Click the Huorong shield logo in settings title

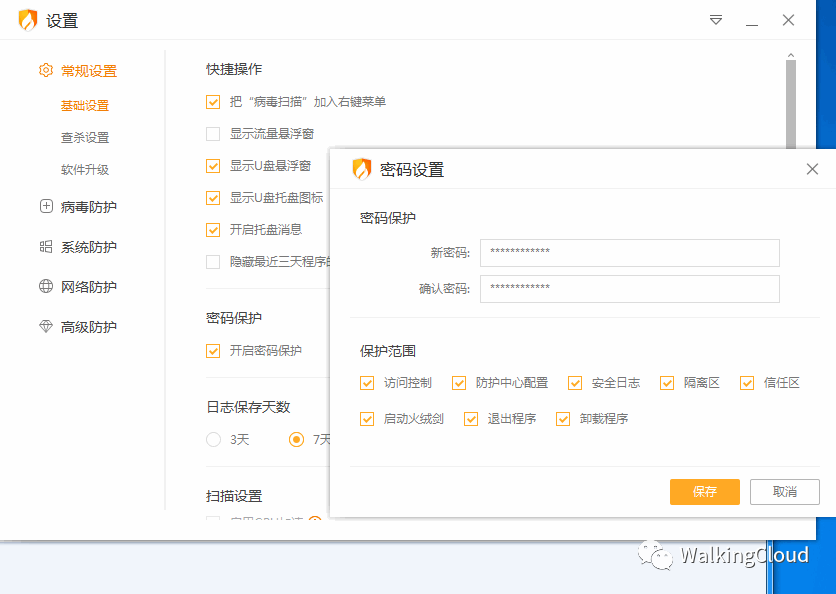point(28,20)
